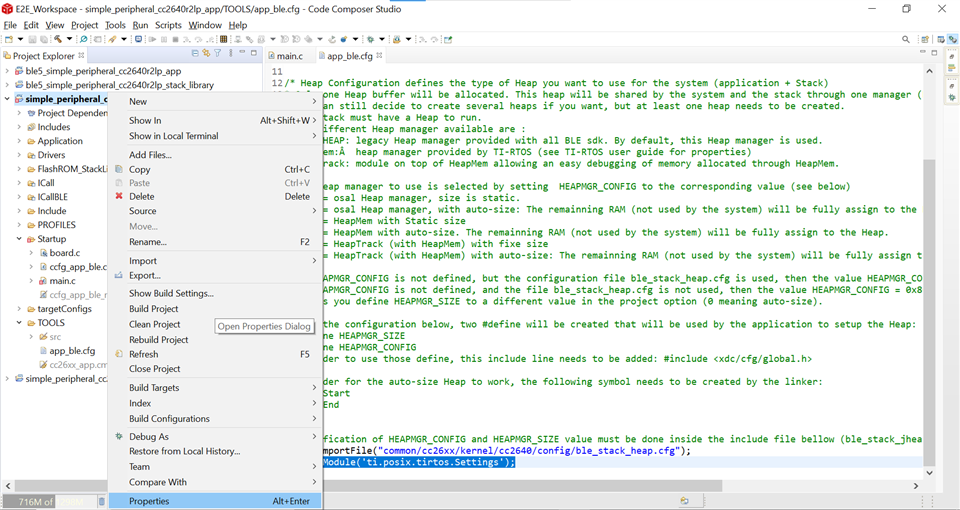Open the dropdown next to the rocket icon

pos(124,39)
